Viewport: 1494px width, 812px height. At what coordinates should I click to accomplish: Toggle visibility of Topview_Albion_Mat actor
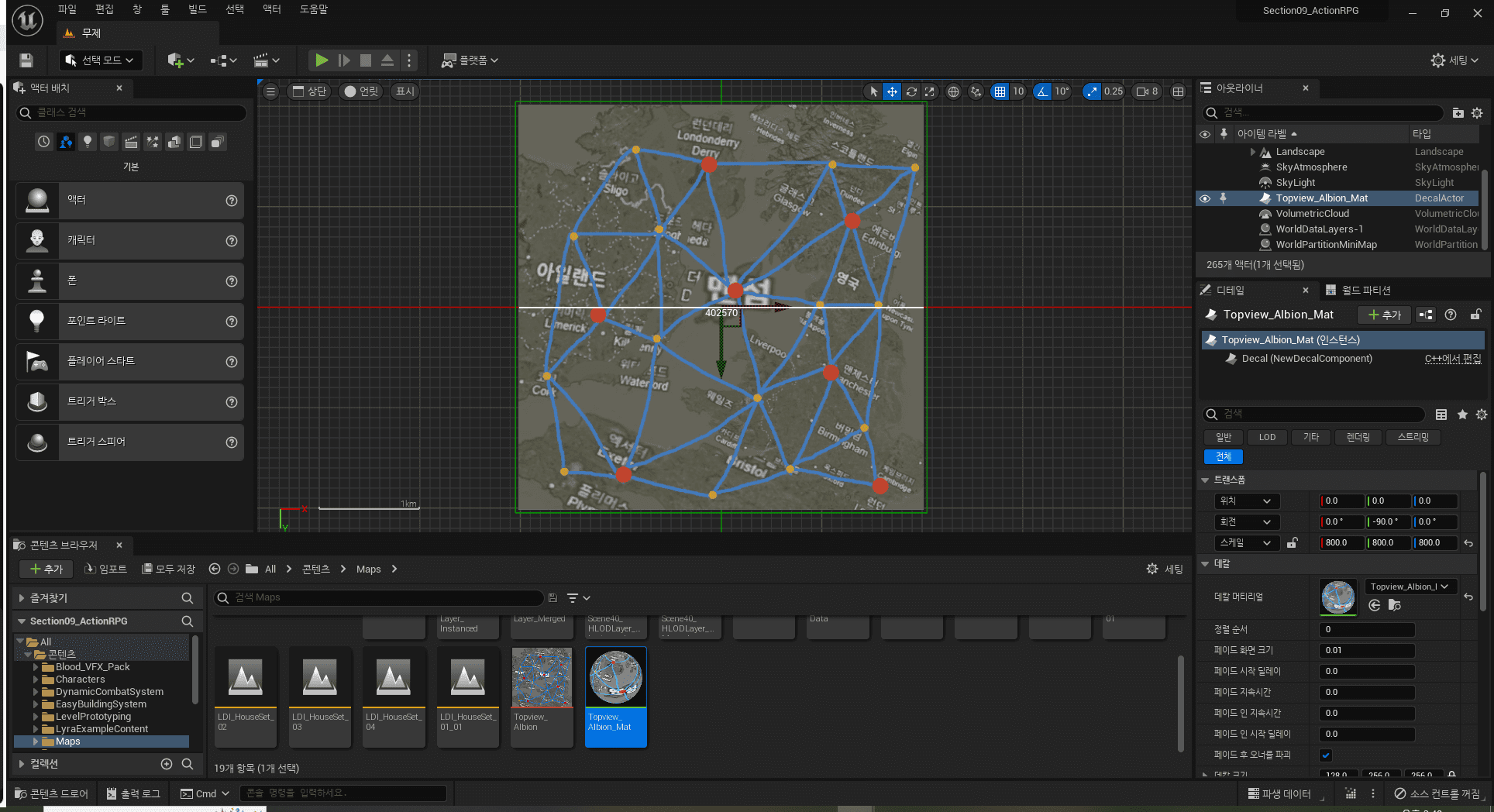point(1205,198)
